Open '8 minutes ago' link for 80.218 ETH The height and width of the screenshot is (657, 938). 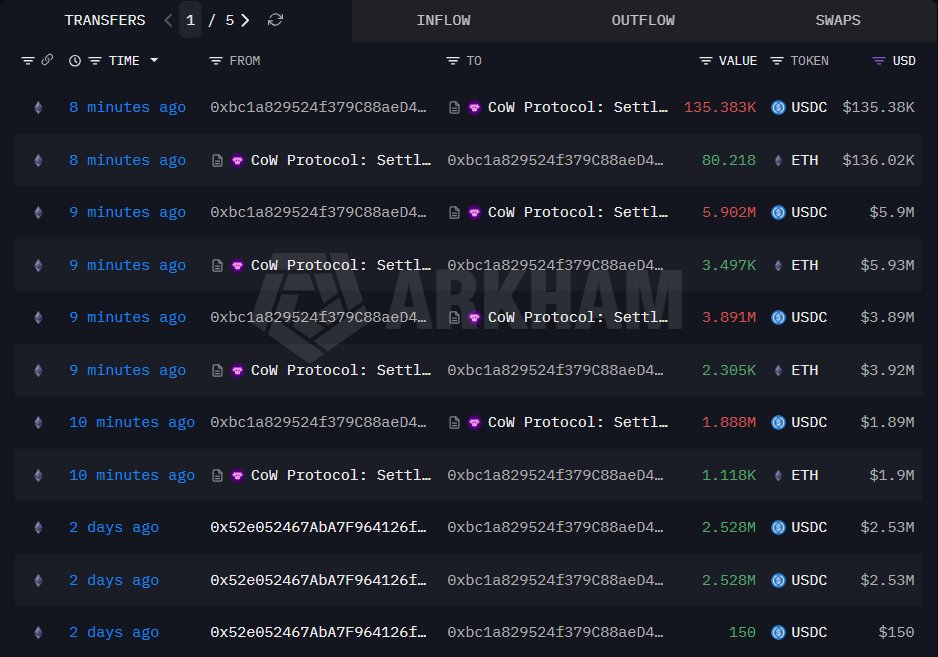click(127, 160)
